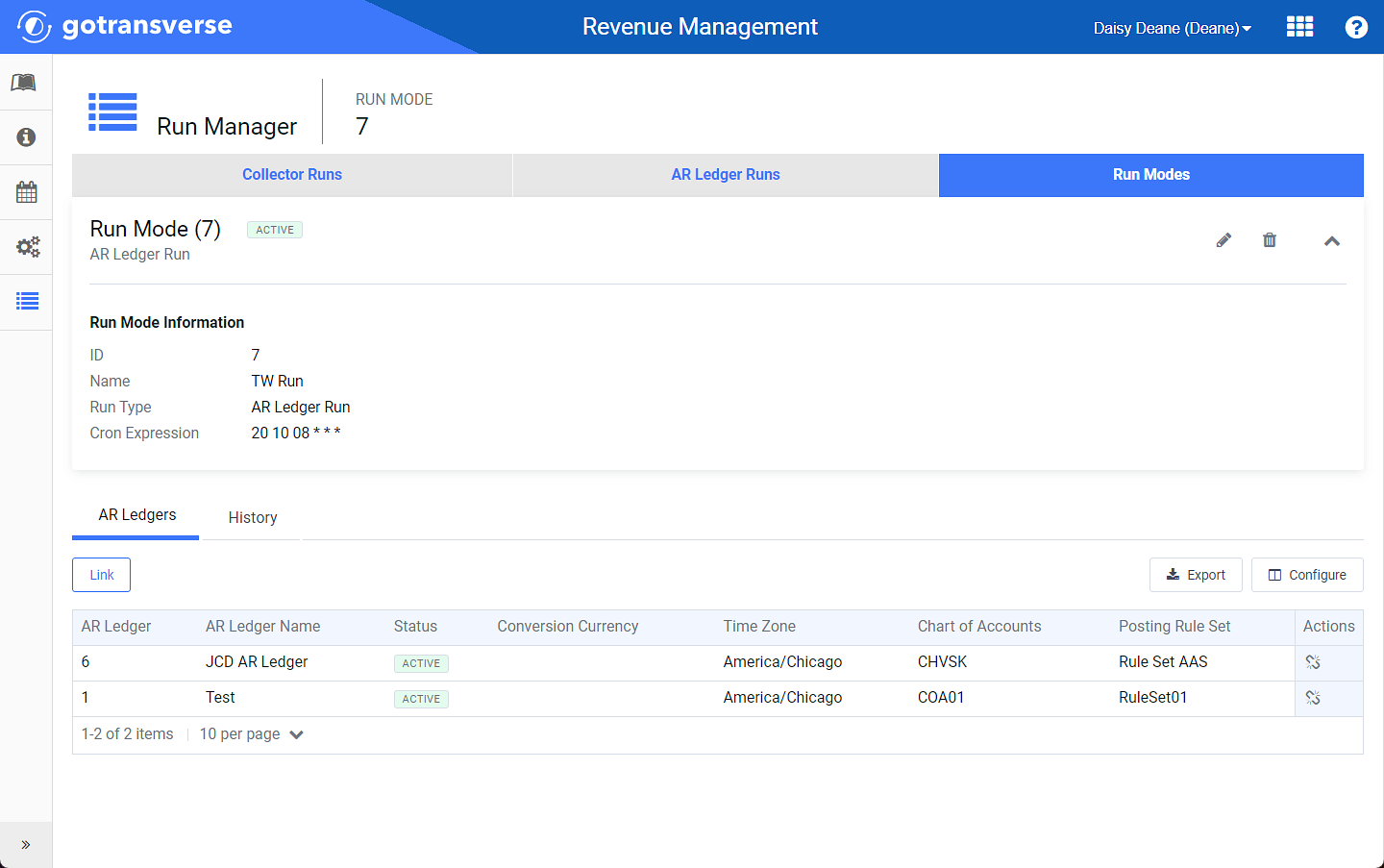Click the gotransverse logo

[125, 26]
